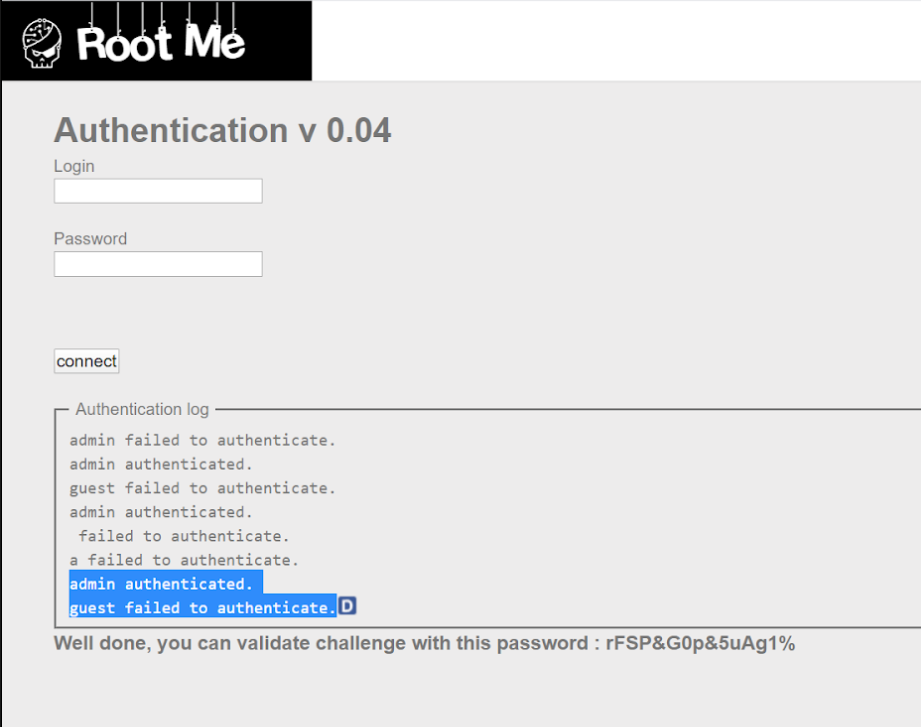Image resolution: width=921 pixels, height=727 pixels.
Task: Click the Root Me skull logo icon
Action: coord(42,42)
